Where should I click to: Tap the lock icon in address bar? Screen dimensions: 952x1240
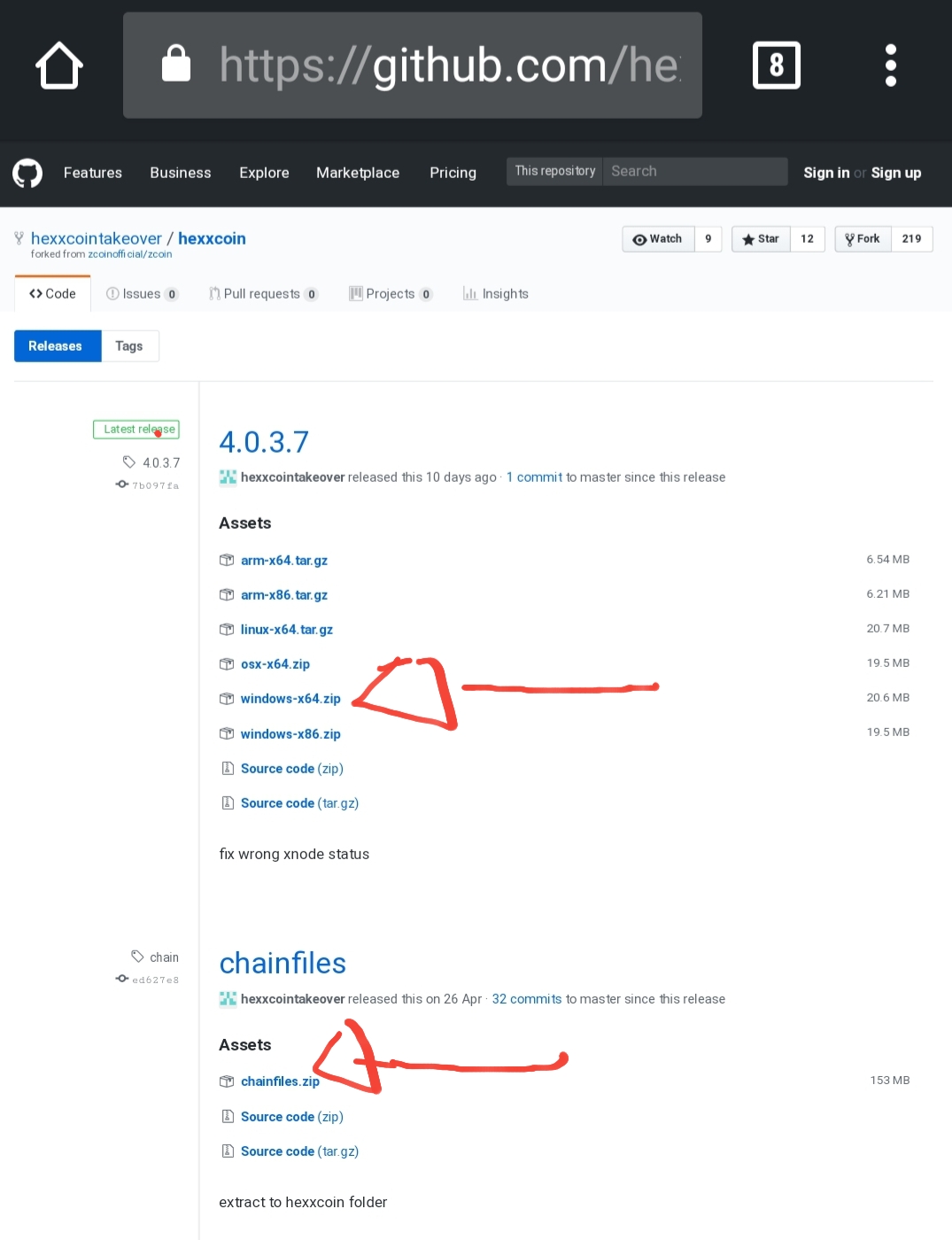176,64
